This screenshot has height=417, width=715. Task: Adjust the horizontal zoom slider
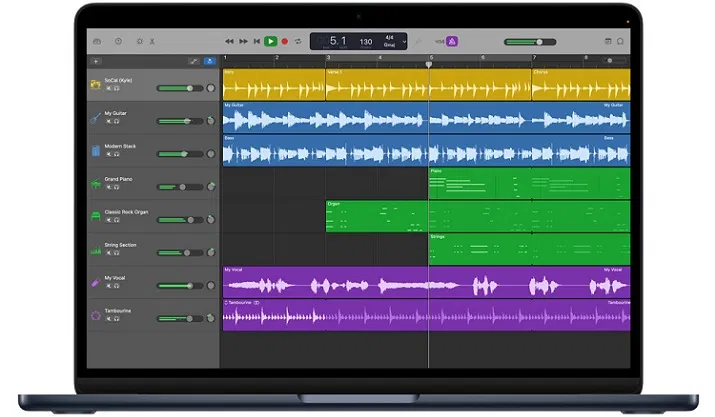click(x=613, y=61)
